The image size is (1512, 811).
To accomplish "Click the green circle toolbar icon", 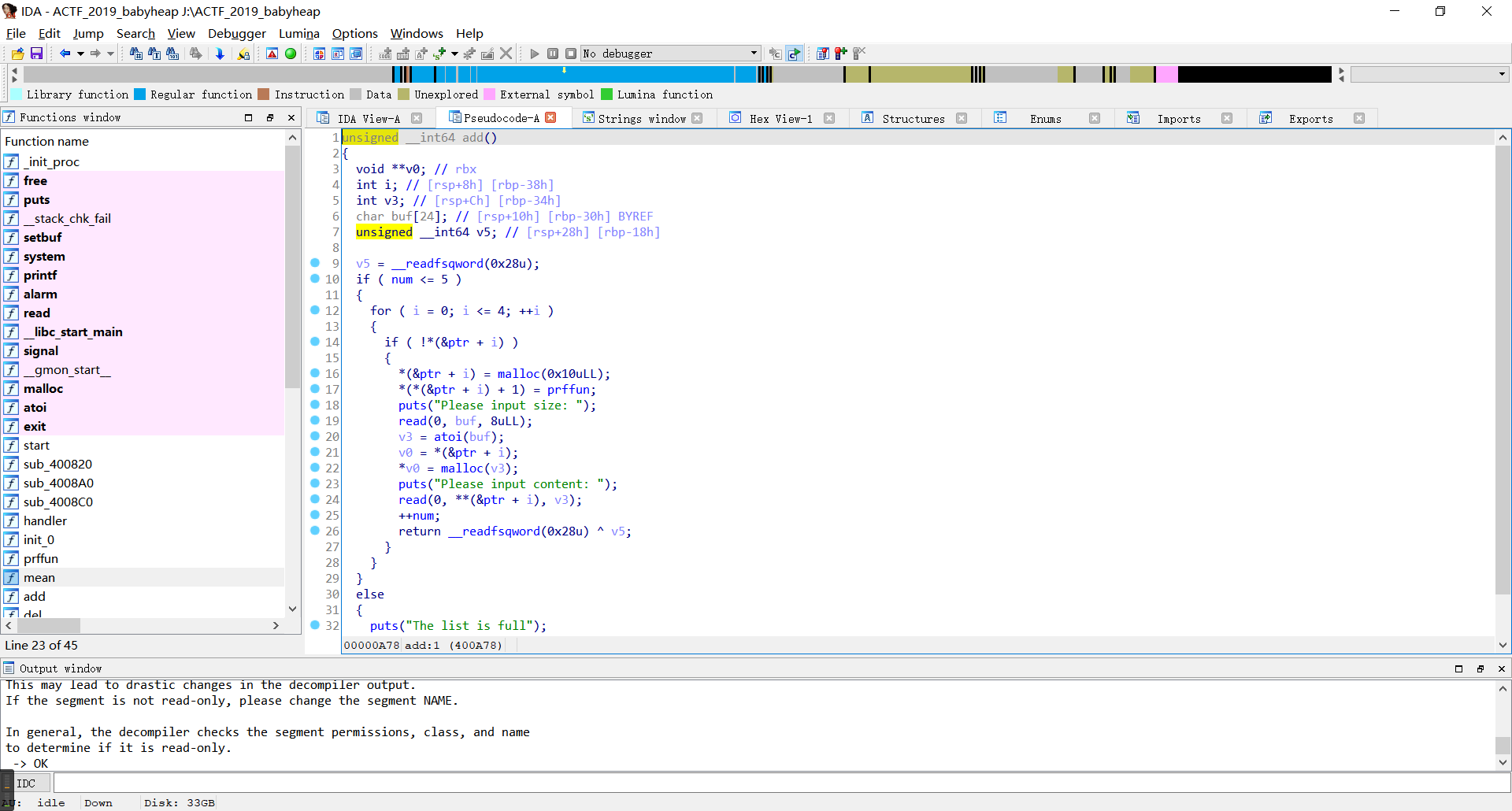I will (x=291, y=54).
